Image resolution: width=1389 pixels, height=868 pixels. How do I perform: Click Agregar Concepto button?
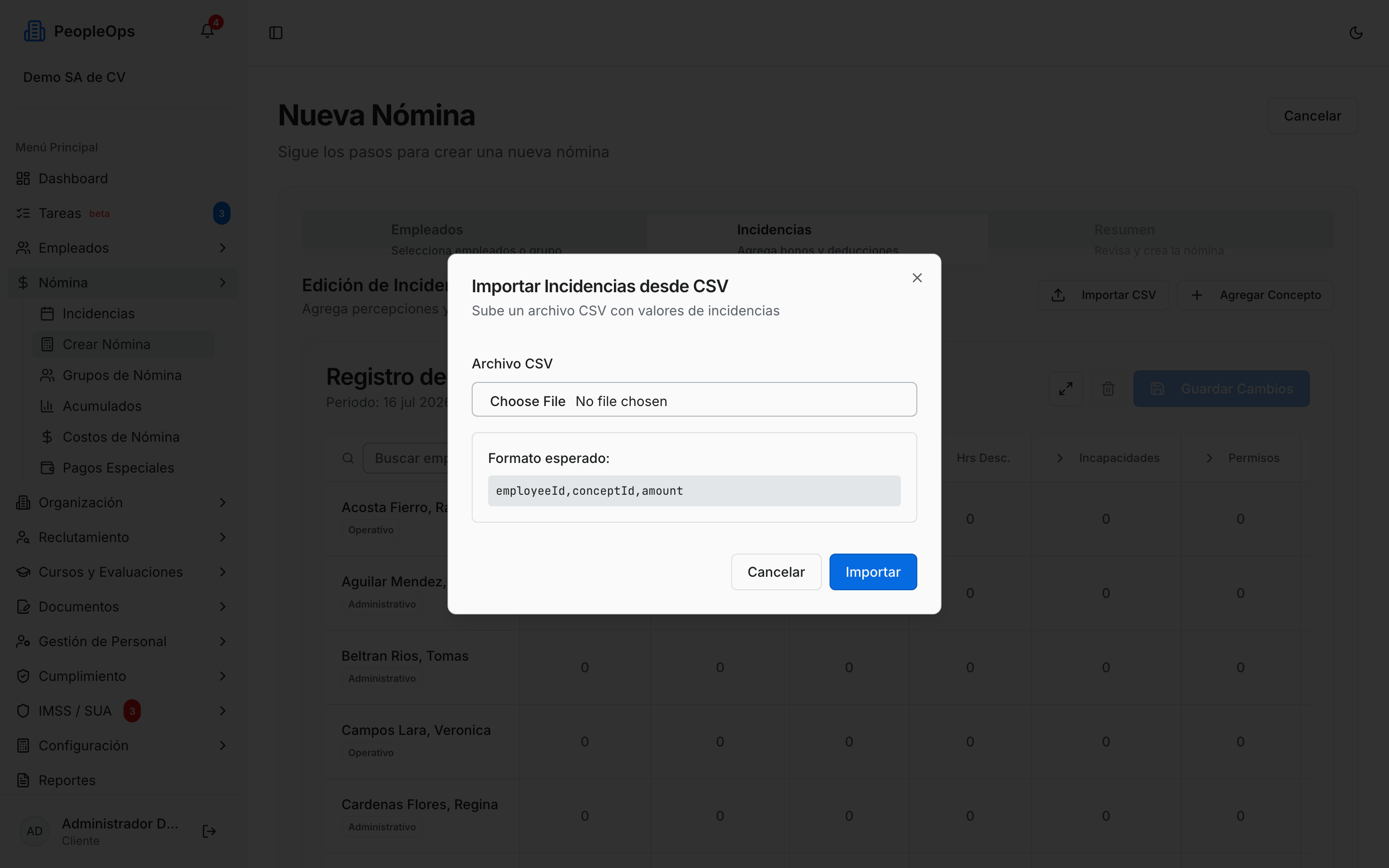click(1255, 295)
